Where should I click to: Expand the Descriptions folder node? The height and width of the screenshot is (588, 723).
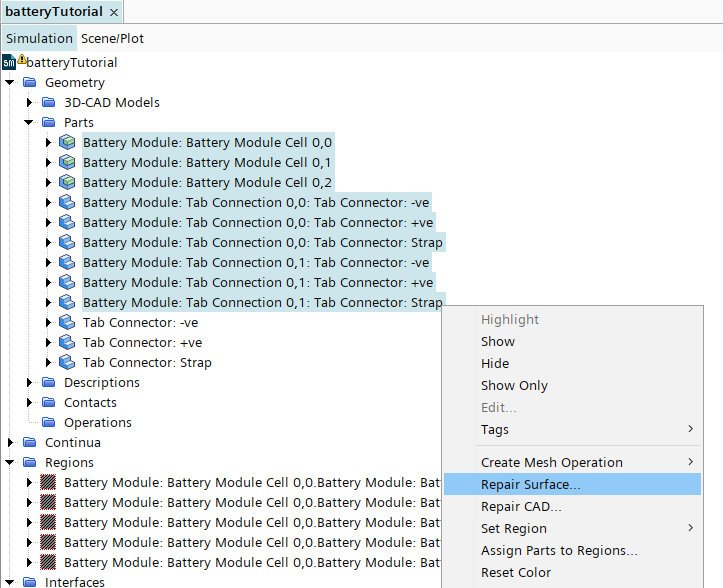click(30, 382)
